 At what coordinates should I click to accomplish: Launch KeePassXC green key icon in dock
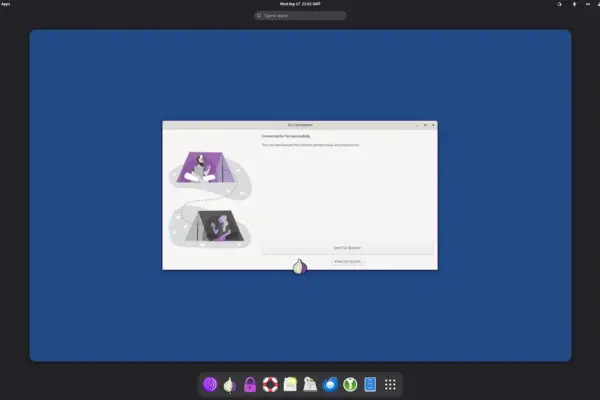[x=350, y=384]
